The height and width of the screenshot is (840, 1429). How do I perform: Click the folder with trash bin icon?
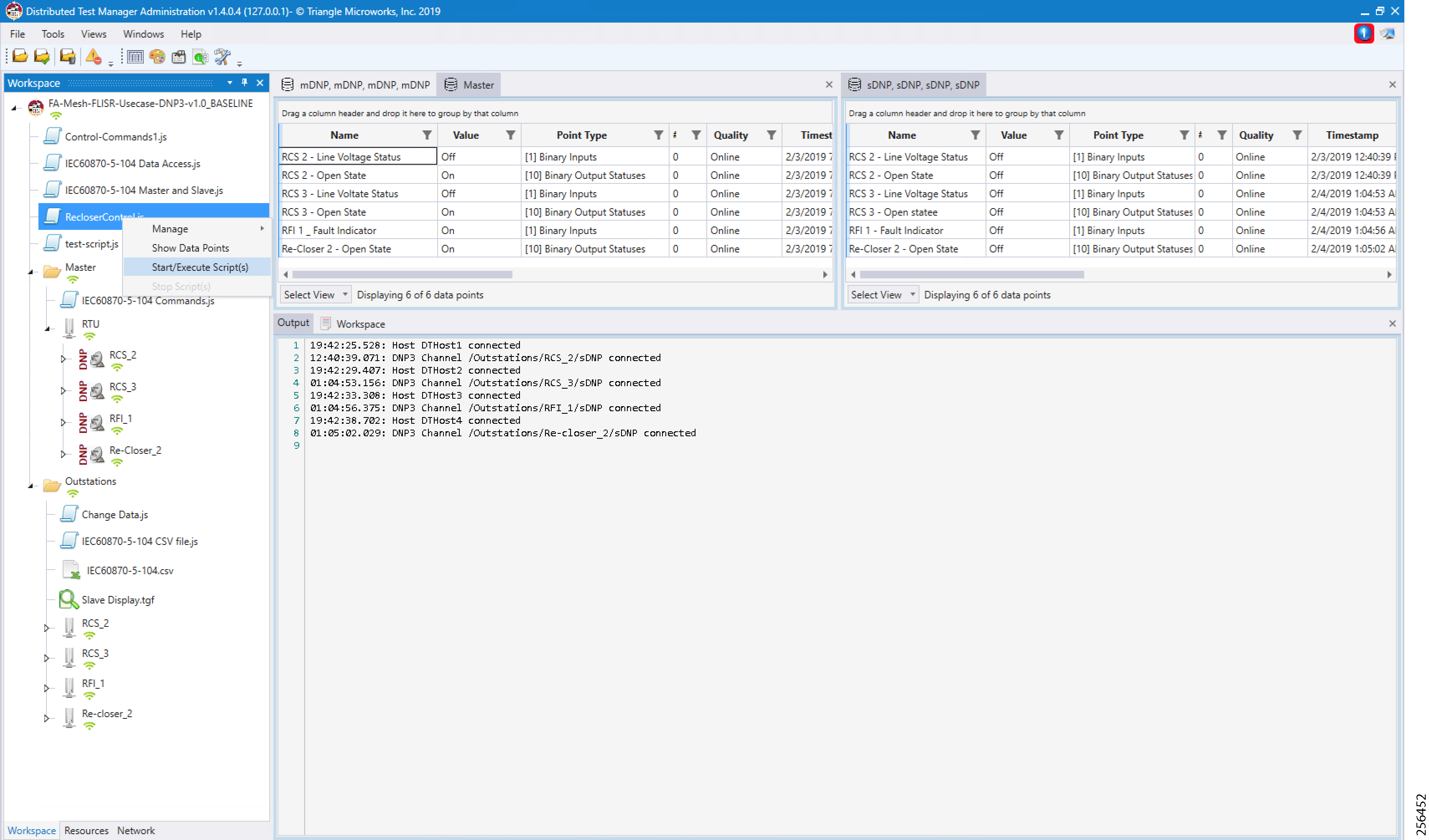(x=67, y=56)
